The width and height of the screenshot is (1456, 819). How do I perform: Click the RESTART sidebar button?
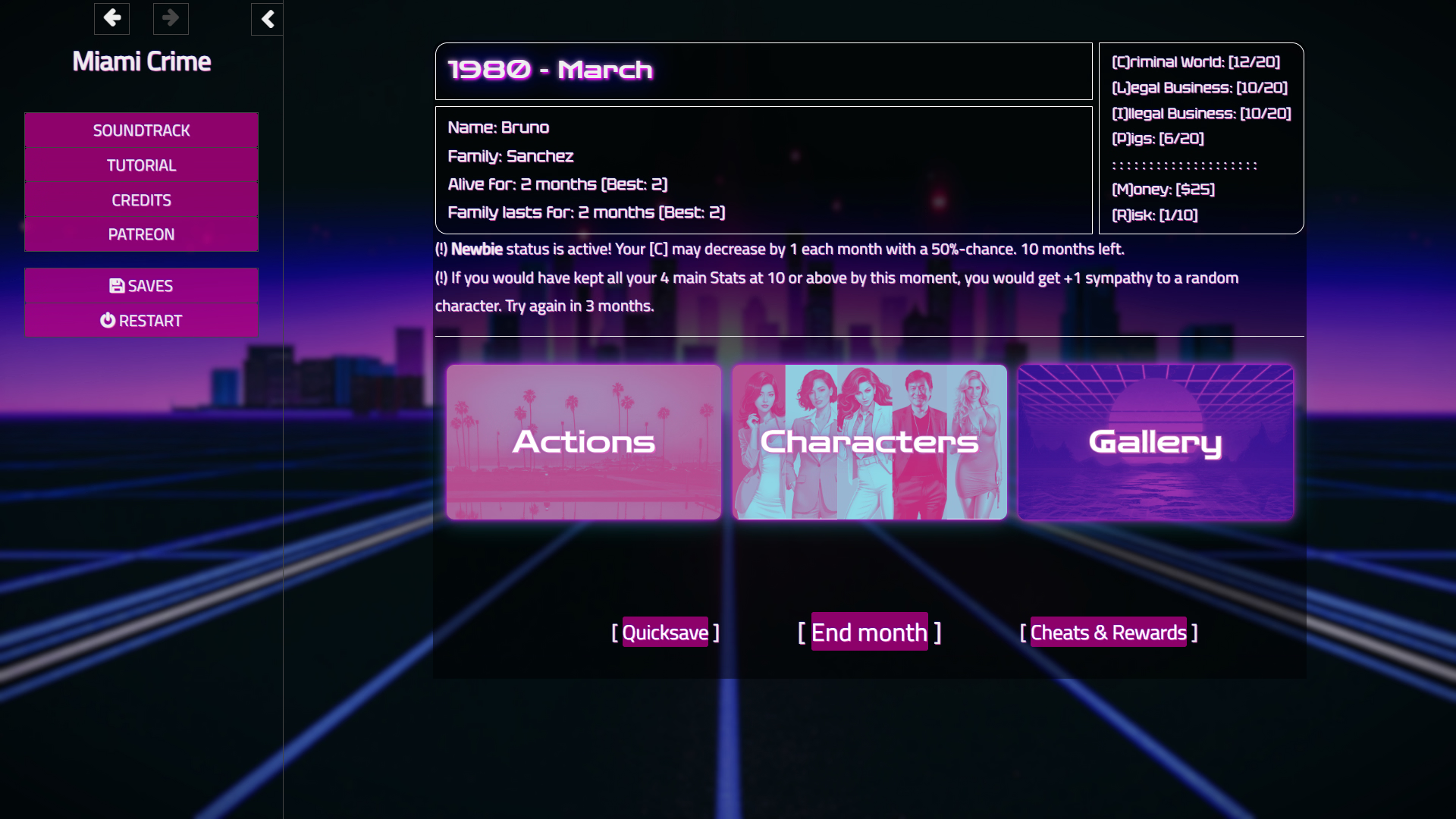(141, 321)
